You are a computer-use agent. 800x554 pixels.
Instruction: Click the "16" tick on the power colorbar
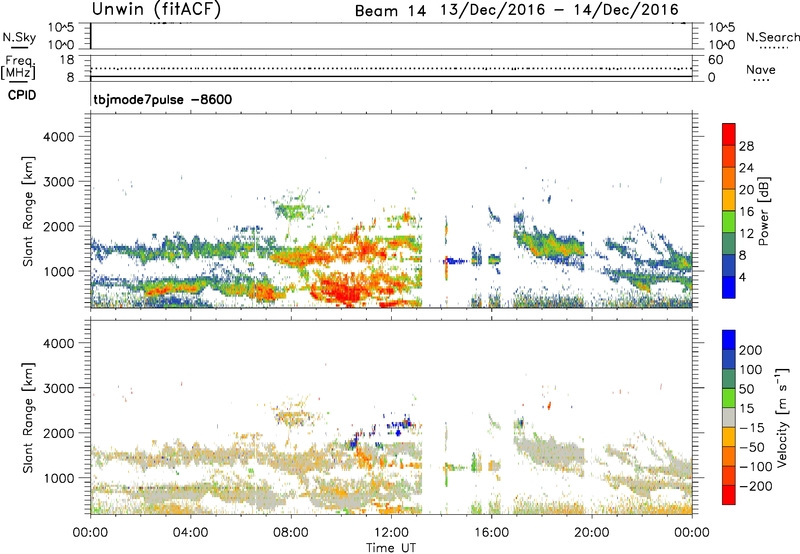[746, 212]
